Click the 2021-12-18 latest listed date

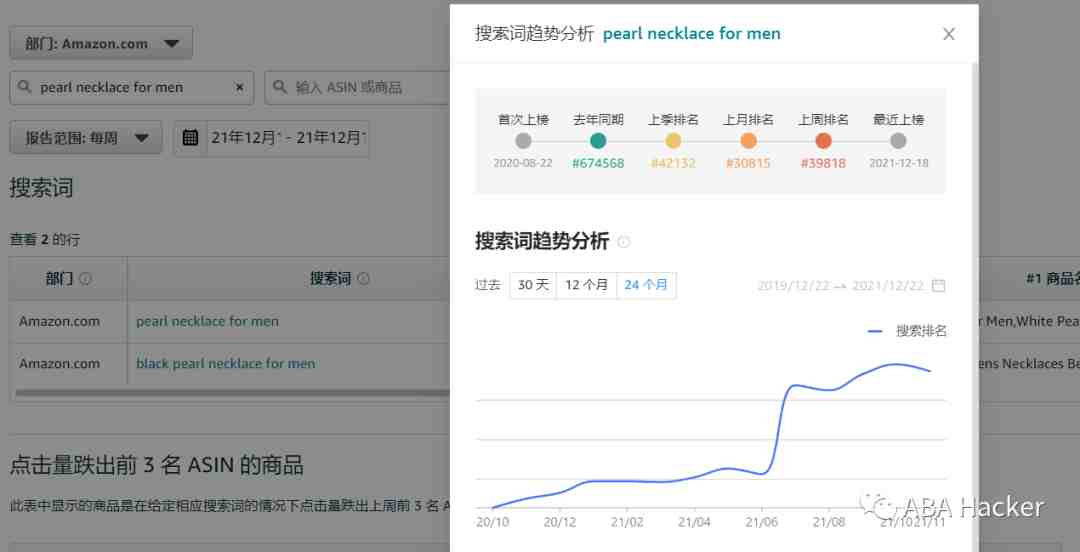click(899, 163)
